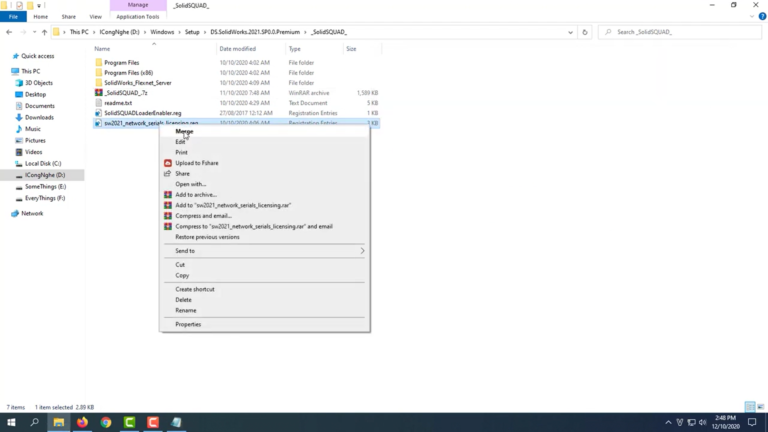Click the Upload to Fshare icon
This screenshot has width=768, height=432.
point(168,163)
